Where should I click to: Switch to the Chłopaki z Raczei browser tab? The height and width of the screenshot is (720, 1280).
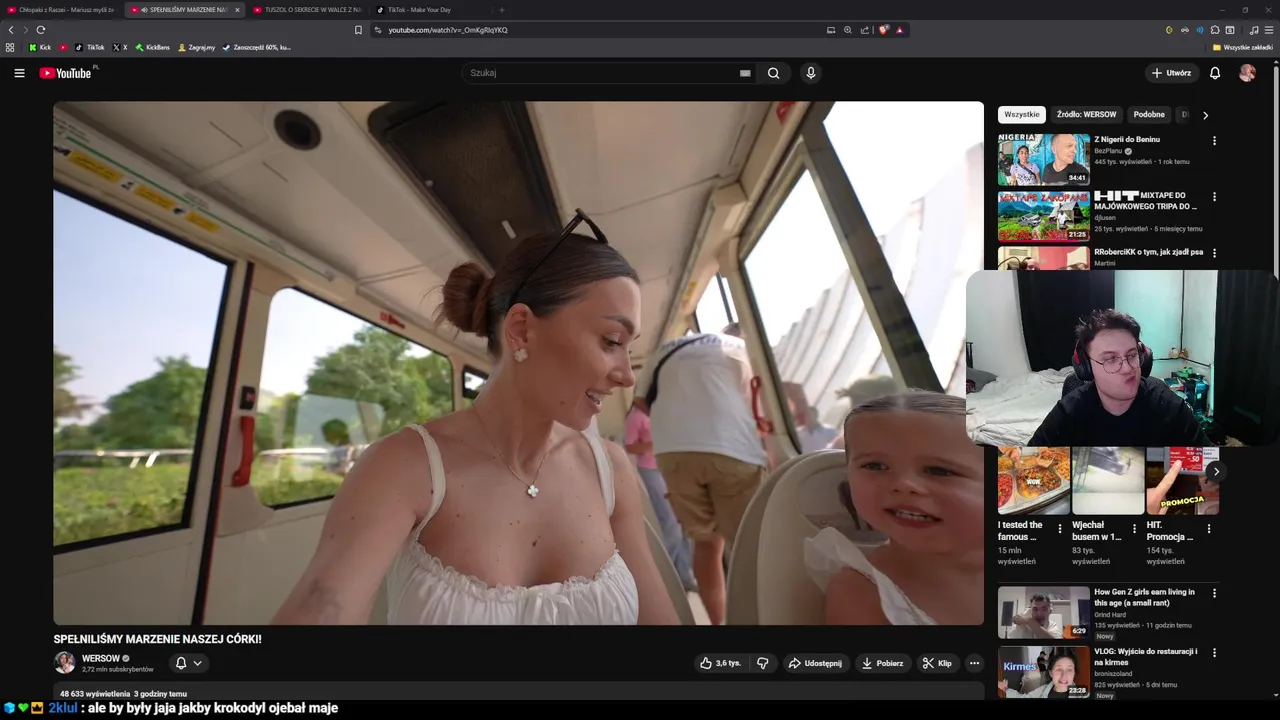pyautogui.click(x=60, y=10)
